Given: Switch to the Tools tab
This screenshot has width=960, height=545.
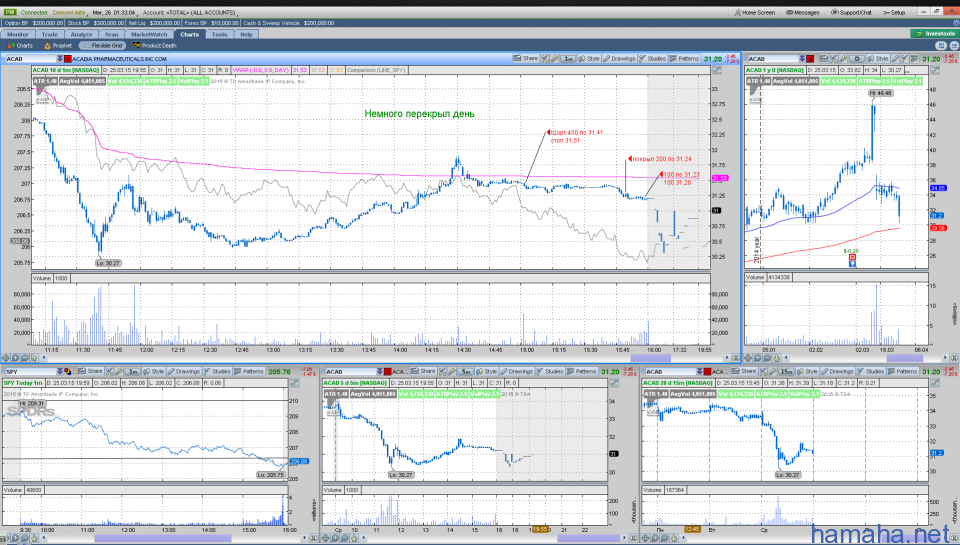Looking at the screenshot, I should tap(219, 34).
